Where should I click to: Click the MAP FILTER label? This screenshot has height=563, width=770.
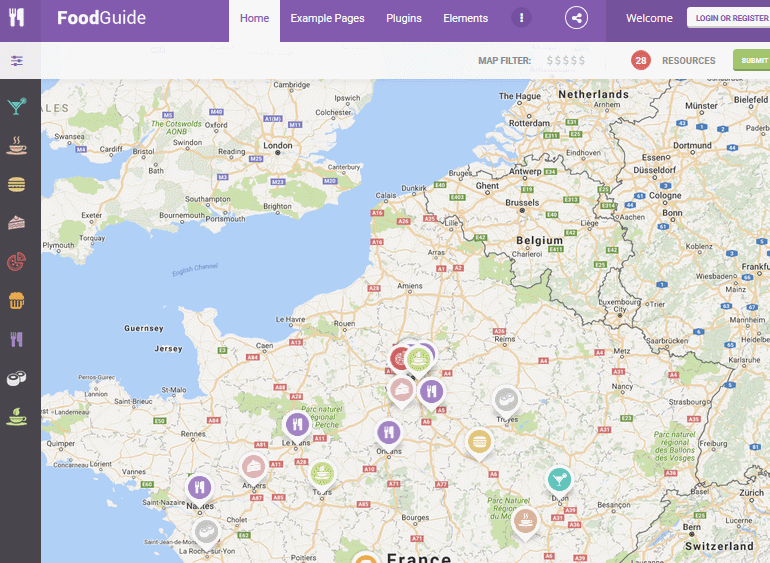[505, 60]
